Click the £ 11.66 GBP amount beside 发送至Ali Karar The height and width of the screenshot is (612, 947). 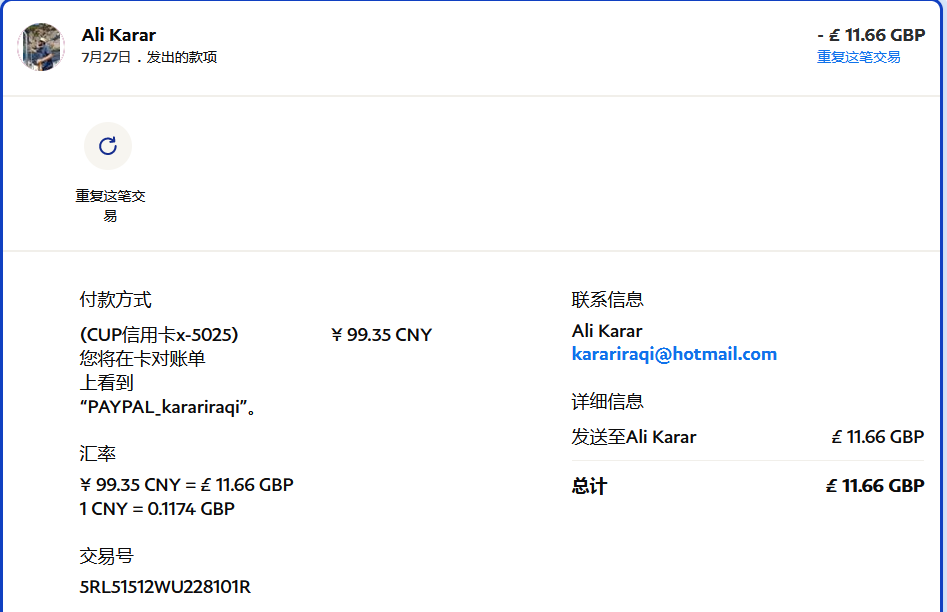click(878, 437)
